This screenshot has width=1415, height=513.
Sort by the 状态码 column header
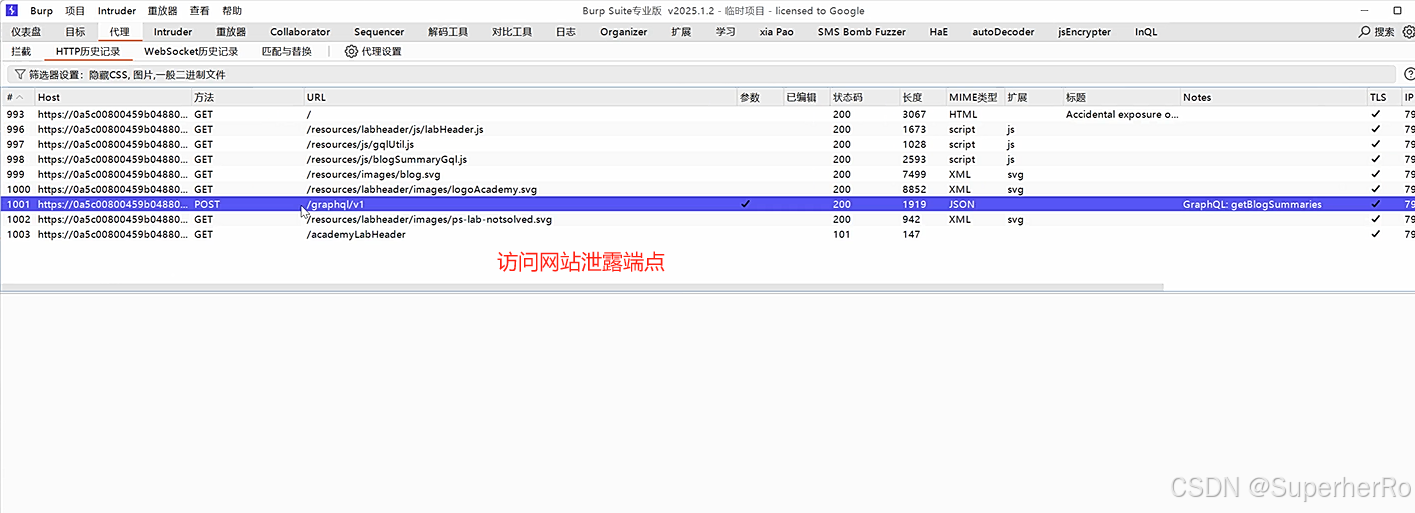pos(865,97)
